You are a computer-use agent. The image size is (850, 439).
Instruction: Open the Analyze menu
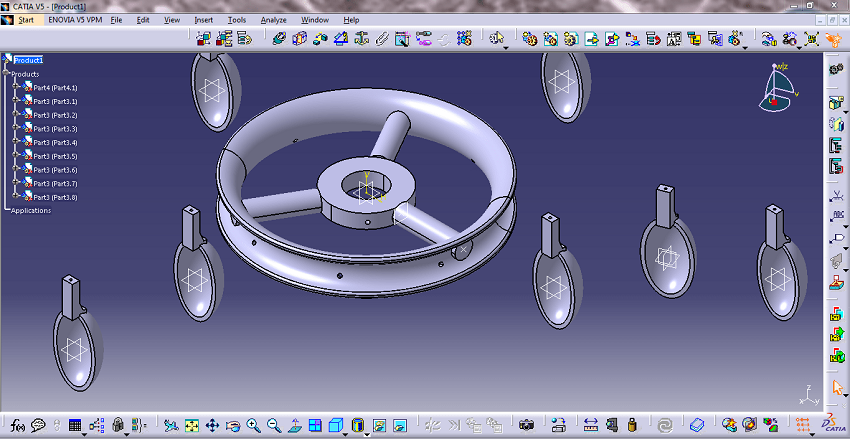click(x=273, y=20)
